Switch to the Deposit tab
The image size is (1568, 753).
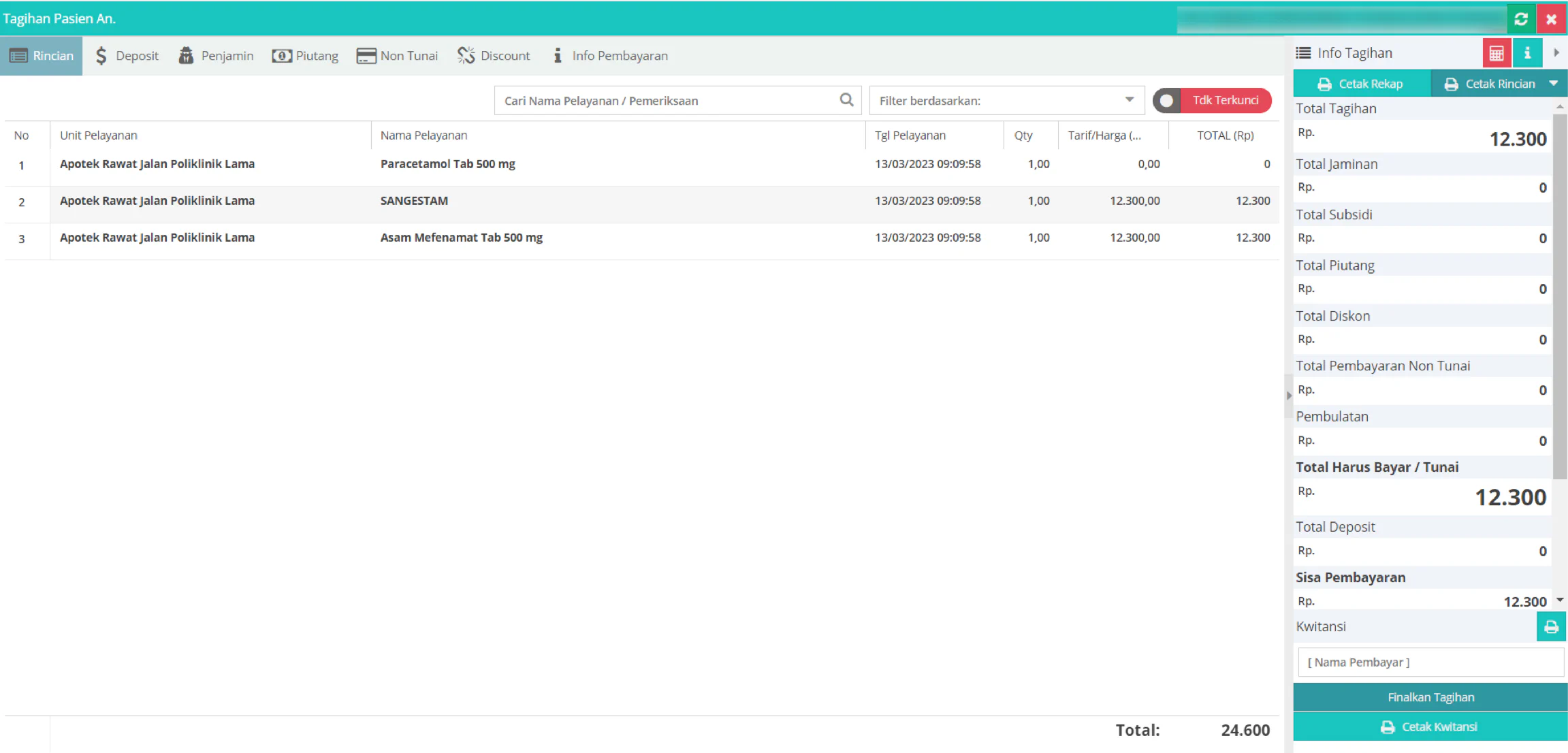point(127,56)
